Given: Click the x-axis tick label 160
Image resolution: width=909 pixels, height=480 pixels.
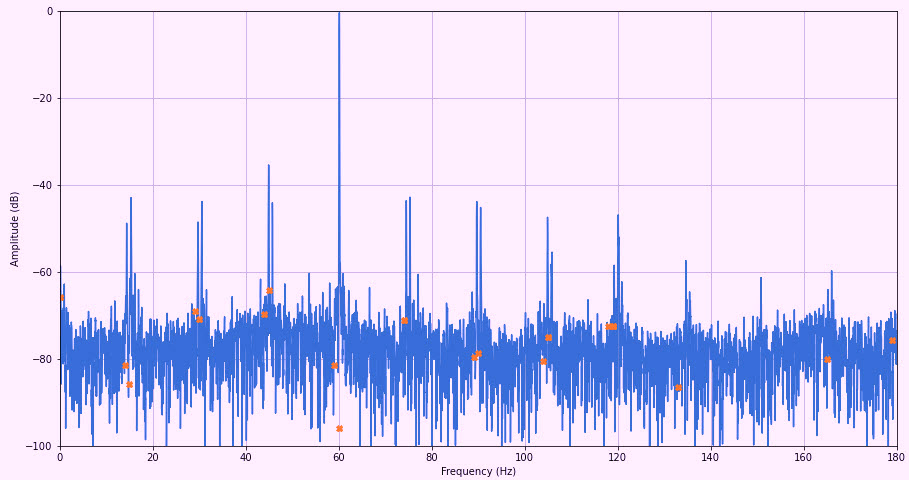Looking at the screenshot, I should tap(803, 457).
